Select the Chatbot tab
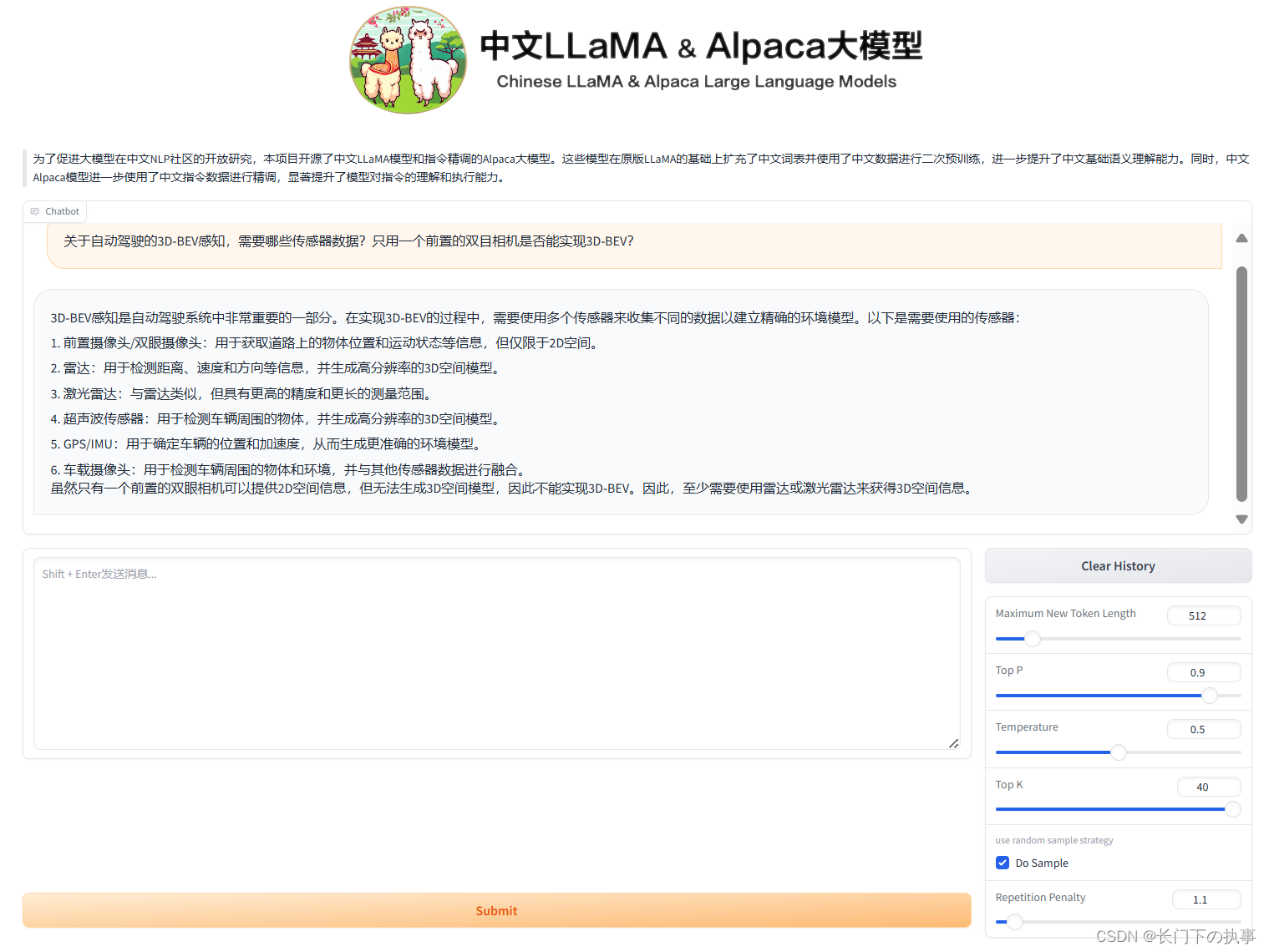1269x952 pixels. click(54, 210)
